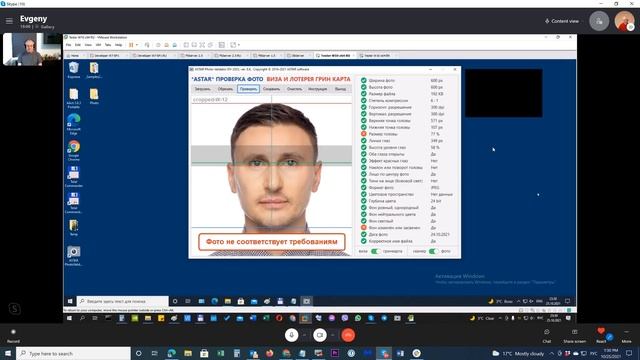Click green check for Ширина фото
Viewport: 640px width, 360px height.
(x=363, y=80)
